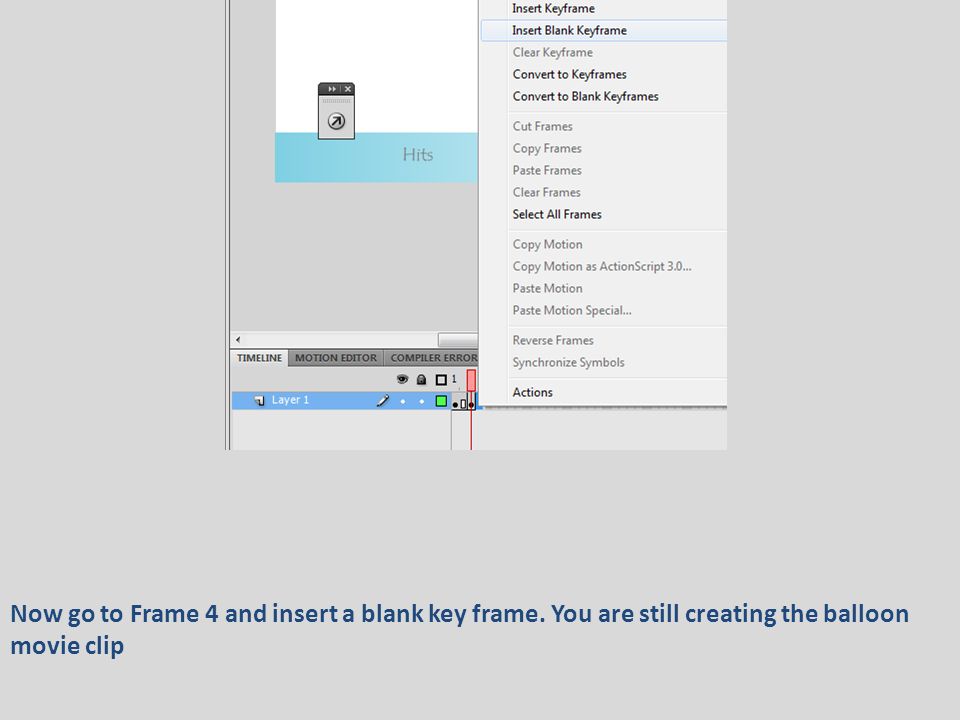Toggle show all layers as outlines icon
The height and width of the screenshot is (720, 960).
click(441, 380)
